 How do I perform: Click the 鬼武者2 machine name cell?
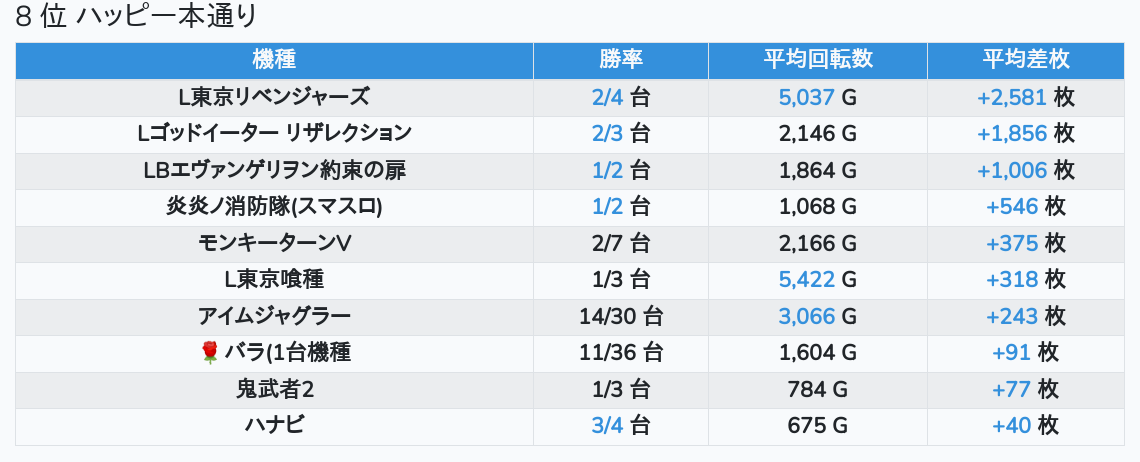pyautogui.click(x=274, y=389)
